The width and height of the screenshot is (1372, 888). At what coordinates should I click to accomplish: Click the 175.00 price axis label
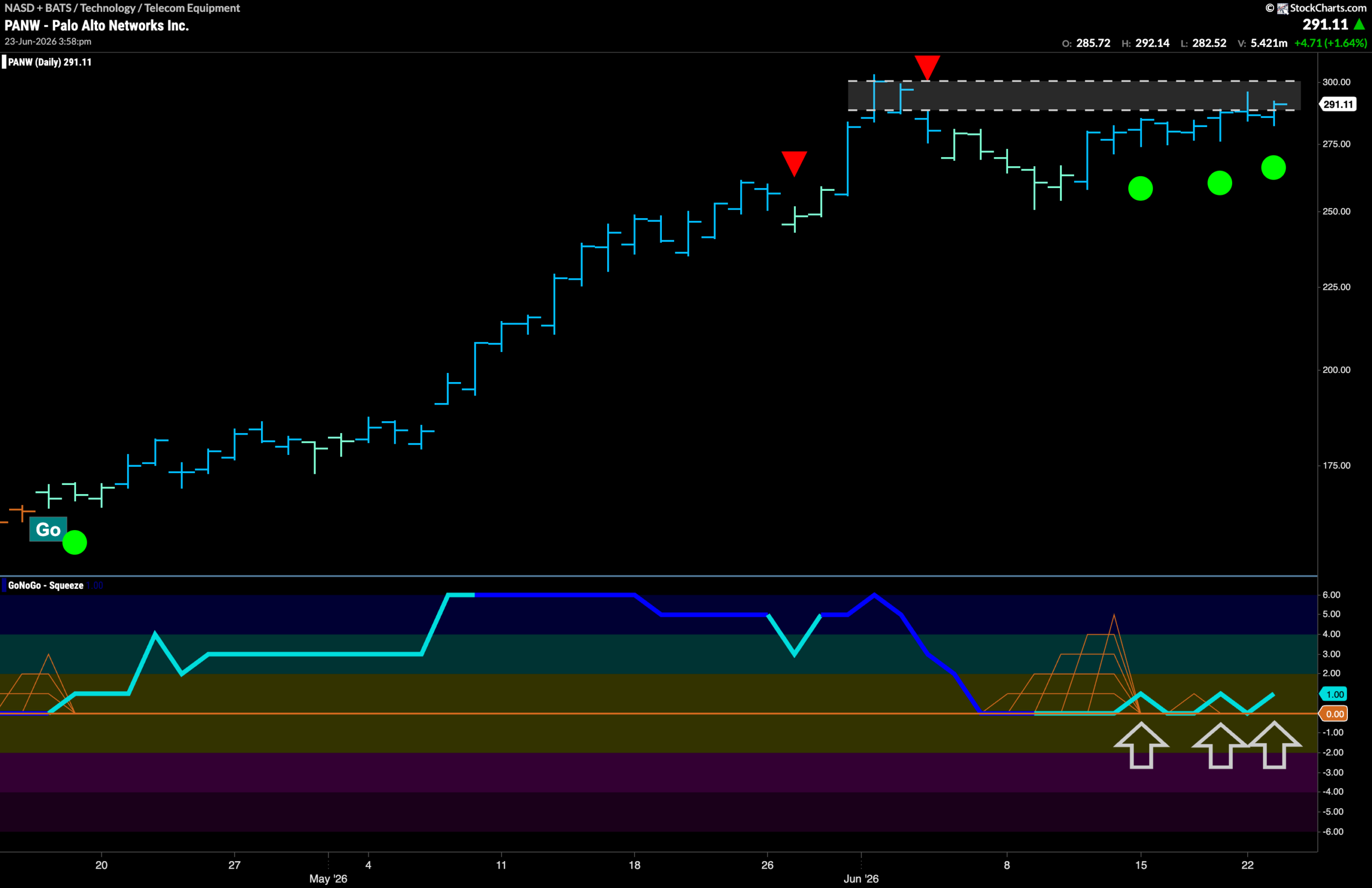[1336, 466]
